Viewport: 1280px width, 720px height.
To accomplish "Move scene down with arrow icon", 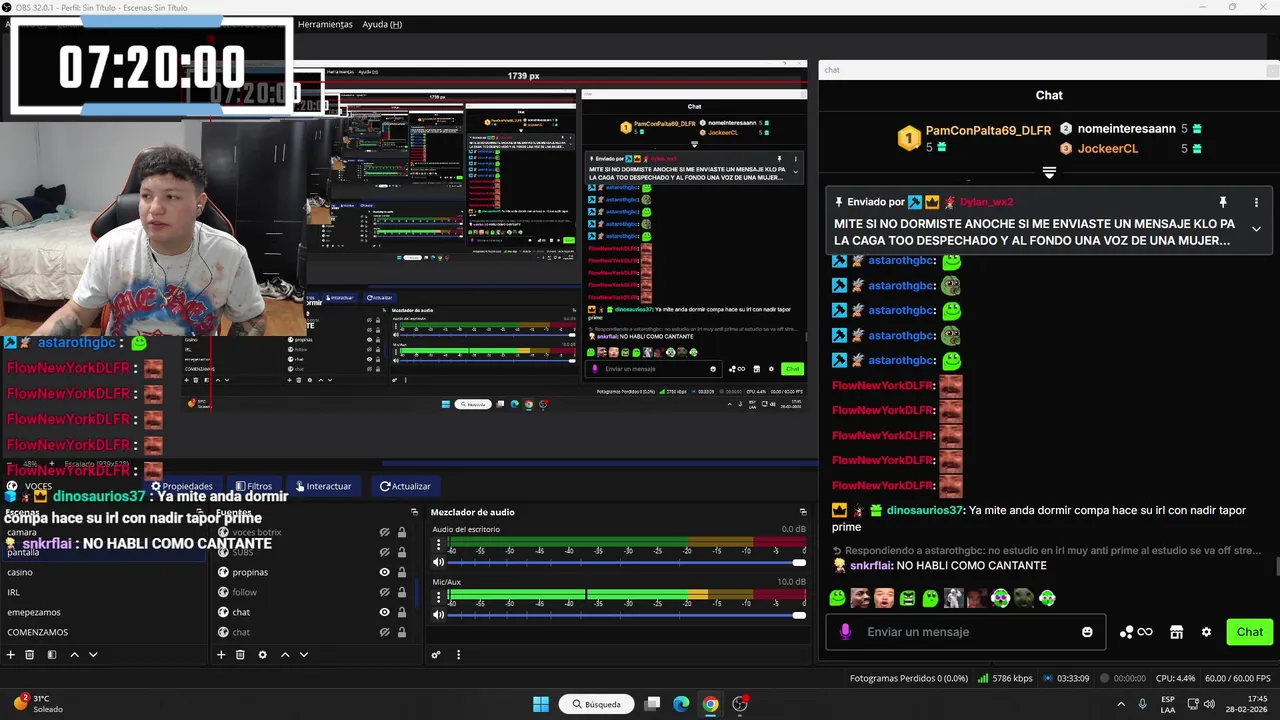I will 93,655.
